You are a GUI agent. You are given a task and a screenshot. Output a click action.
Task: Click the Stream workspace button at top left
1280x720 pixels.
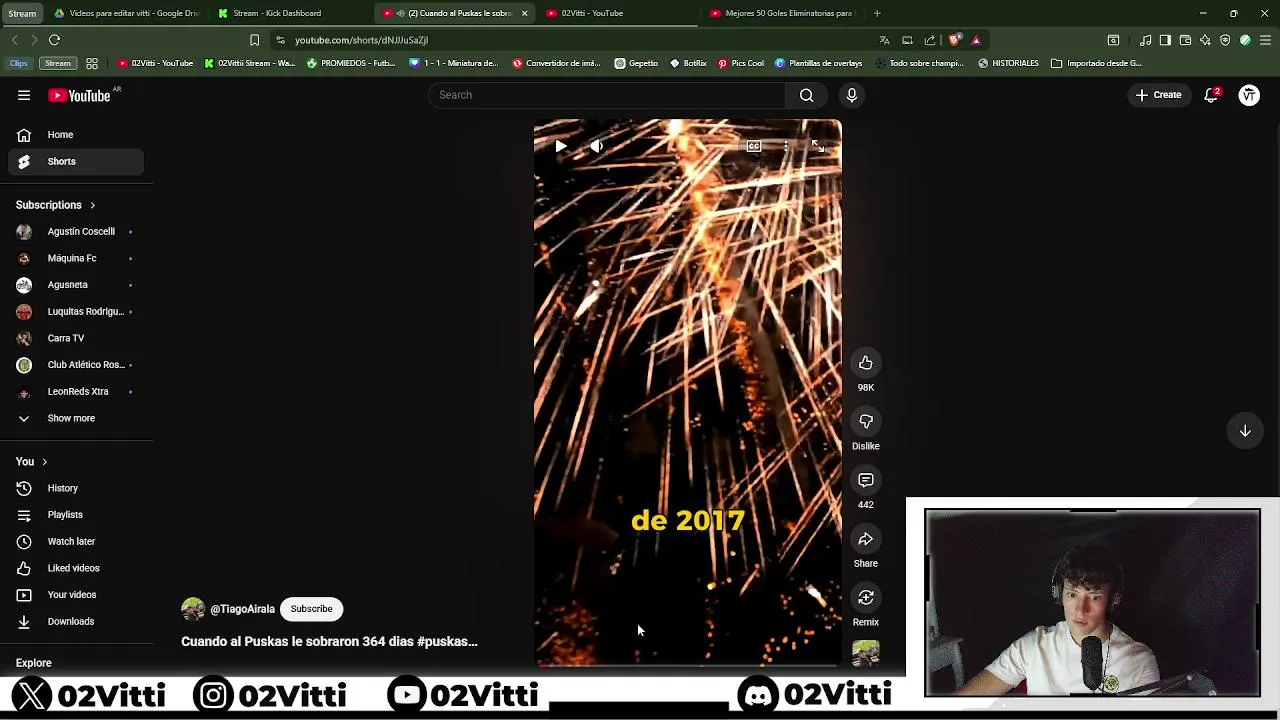tap(22, 13)
